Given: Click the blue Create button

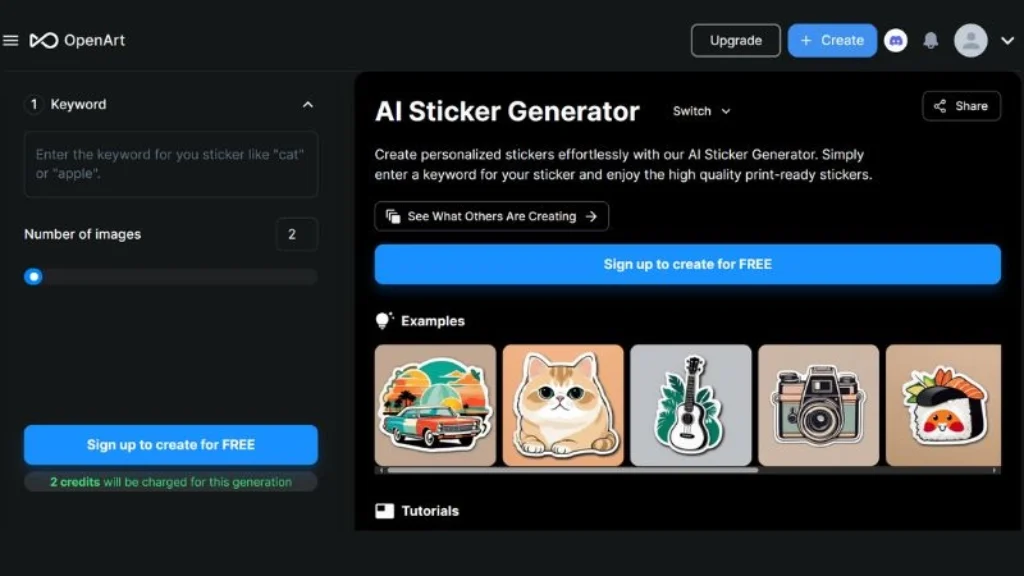Looking at the screenshot, I should tap(832, 40).
